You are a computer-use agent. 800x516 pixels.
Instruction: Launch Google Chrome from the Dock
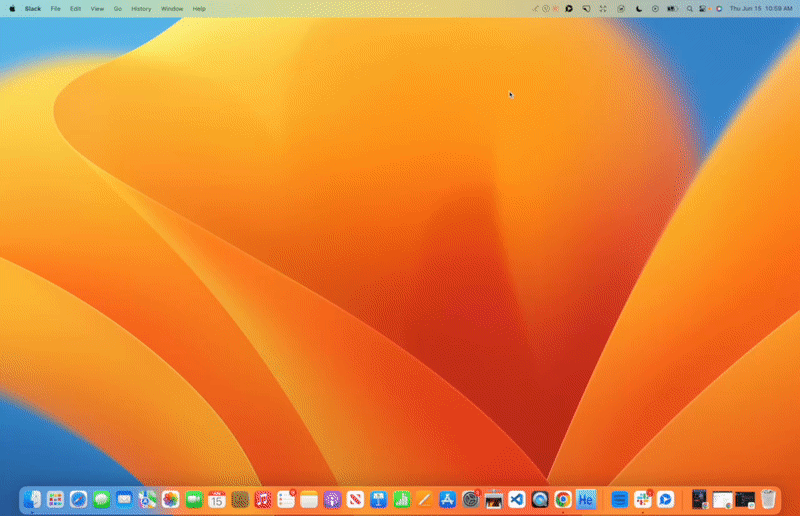pyautogui.click(x=563, y=499)
